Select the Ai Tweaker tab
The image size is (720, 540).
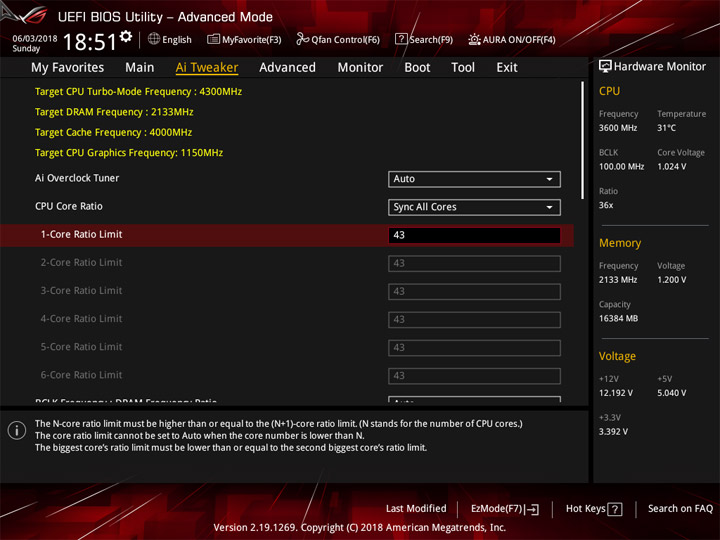click(x=207, y=68)
